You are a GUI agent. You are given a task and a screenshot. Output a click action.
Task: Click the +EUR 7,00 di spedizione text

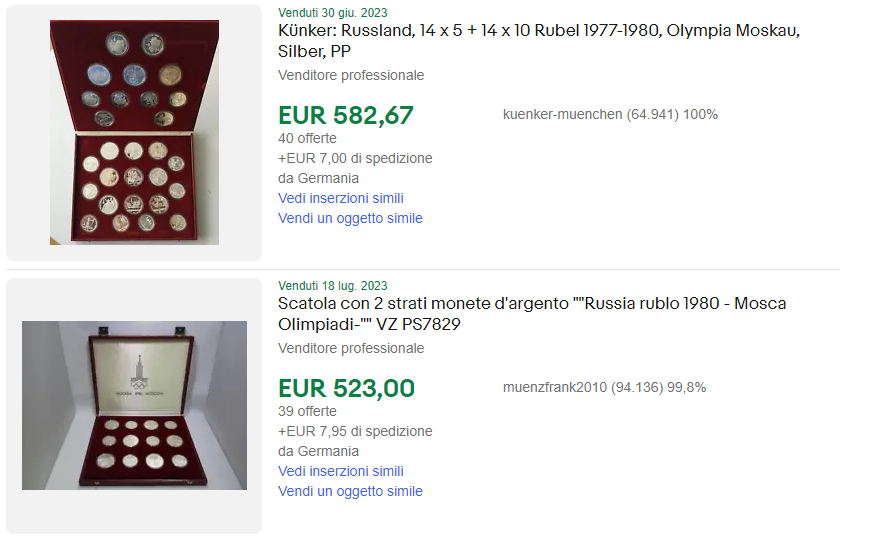355,158
